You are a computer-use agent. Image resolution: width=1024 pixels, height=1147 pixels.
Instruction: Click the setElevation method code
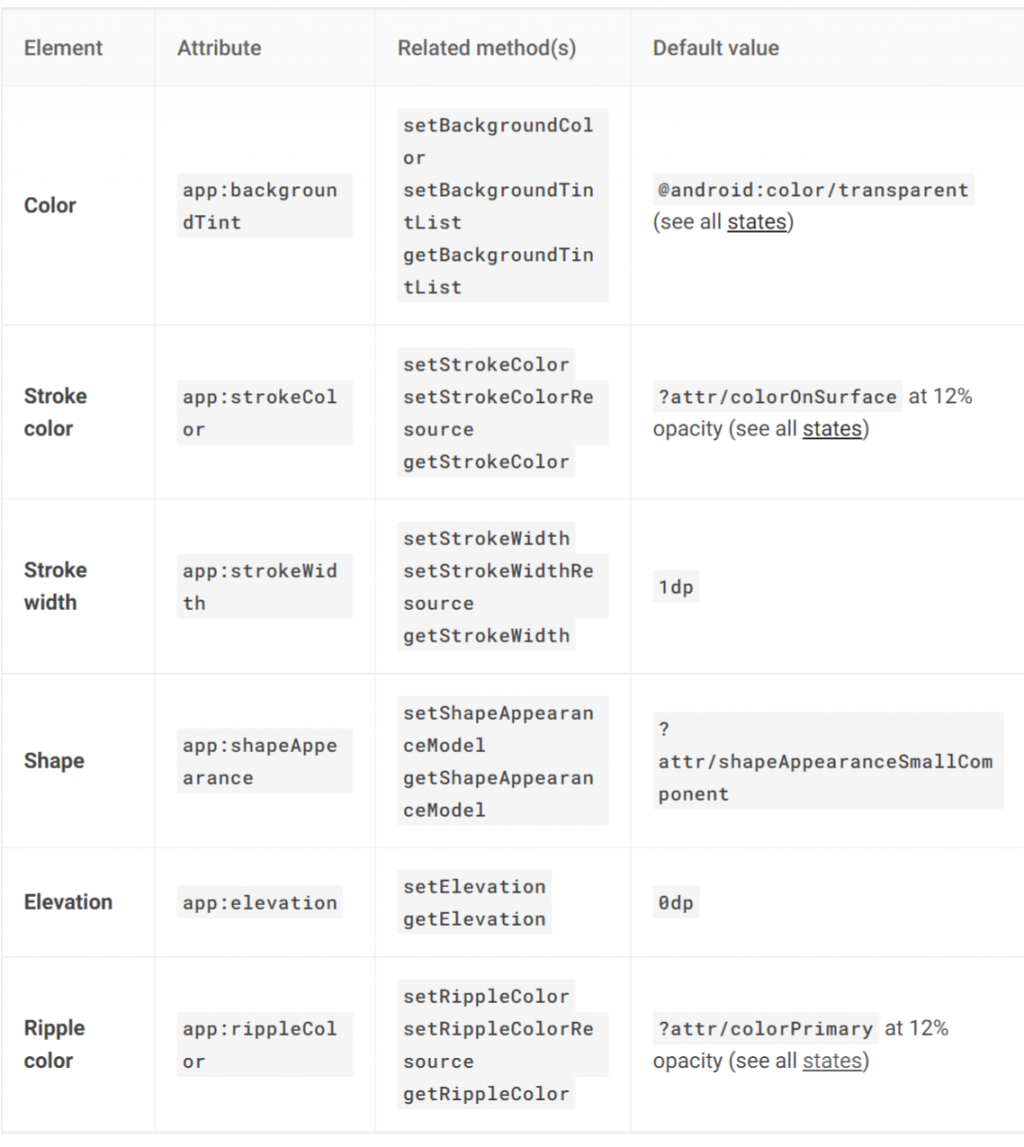(x=474, y=887)
